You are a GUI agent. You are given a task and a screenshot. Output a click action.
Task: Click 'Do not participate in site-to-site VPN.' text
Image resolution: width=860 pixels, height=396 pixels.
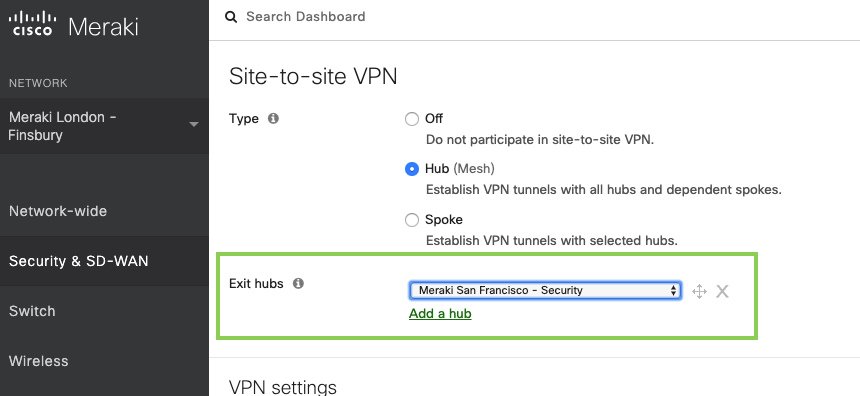point(540,139)
